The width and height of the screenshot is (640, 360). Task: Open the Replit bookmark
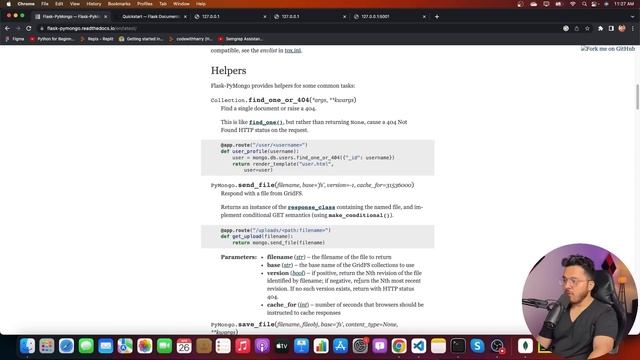pos(97,39)
